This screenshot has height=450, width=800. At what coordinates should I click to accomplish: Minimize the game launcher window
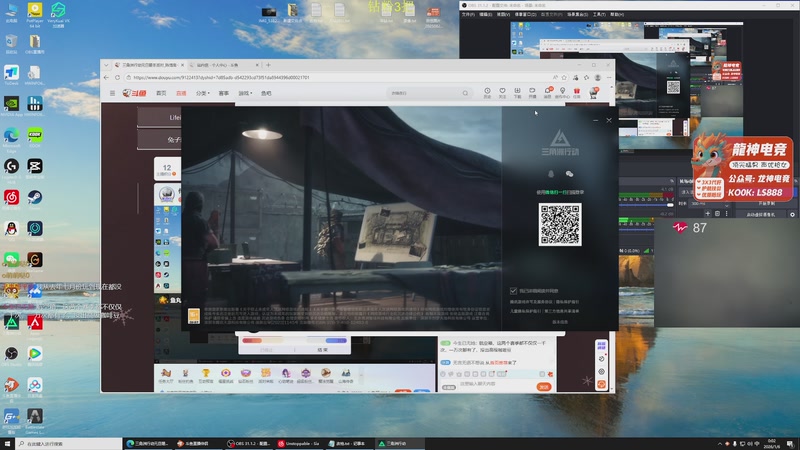pos(595,120)
